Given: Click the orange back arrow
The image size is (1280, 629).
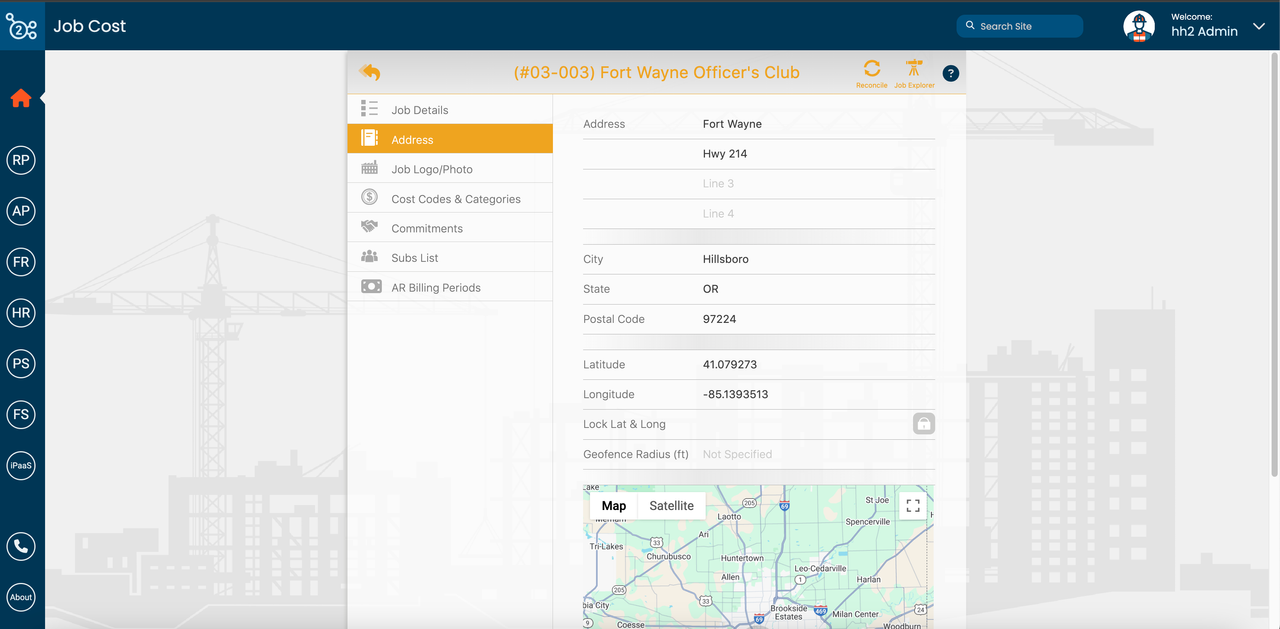Looking at the screenshot, I should 369,72.
